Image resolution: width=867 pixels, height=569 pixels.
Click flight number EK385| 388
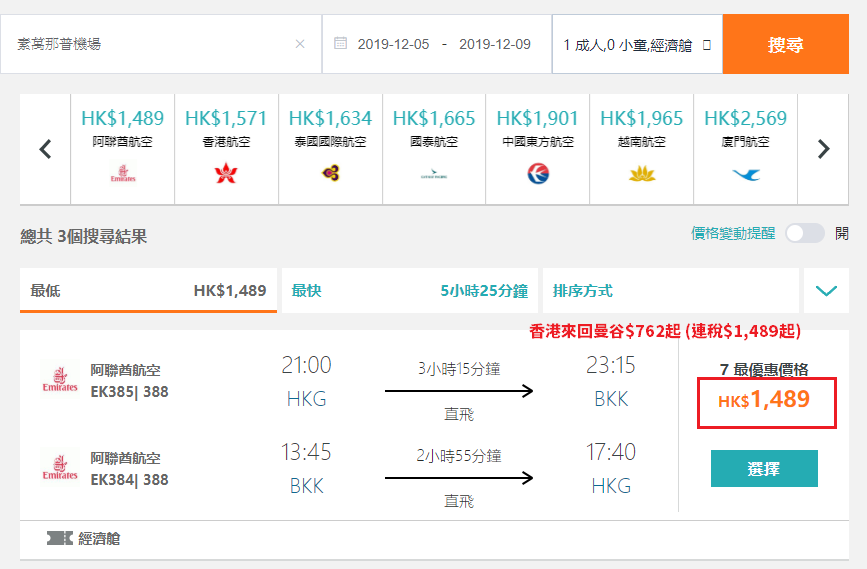click(x=129, y=392)
